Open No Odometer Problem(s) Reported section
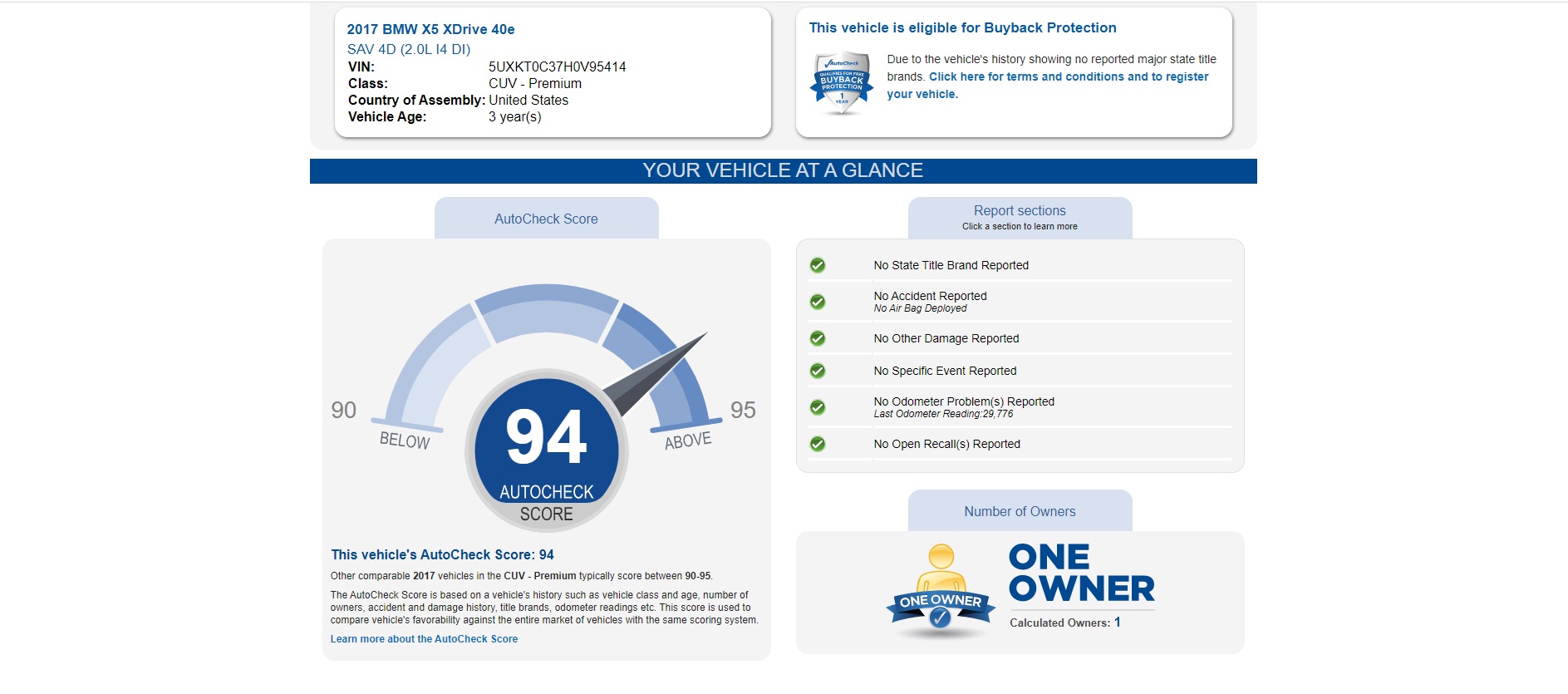 (964, 401)
